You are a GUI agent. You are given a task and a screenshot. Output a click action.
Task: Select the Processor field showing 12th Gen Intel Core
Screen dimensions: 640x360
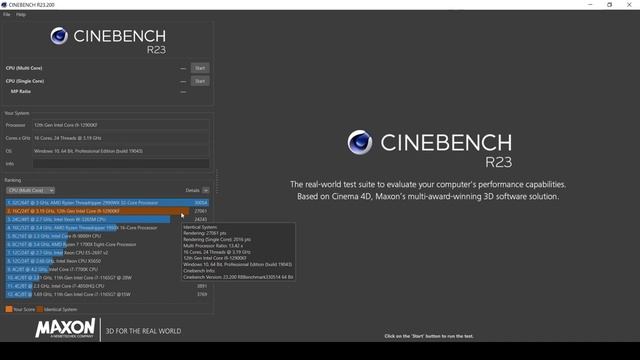point(121,125)
